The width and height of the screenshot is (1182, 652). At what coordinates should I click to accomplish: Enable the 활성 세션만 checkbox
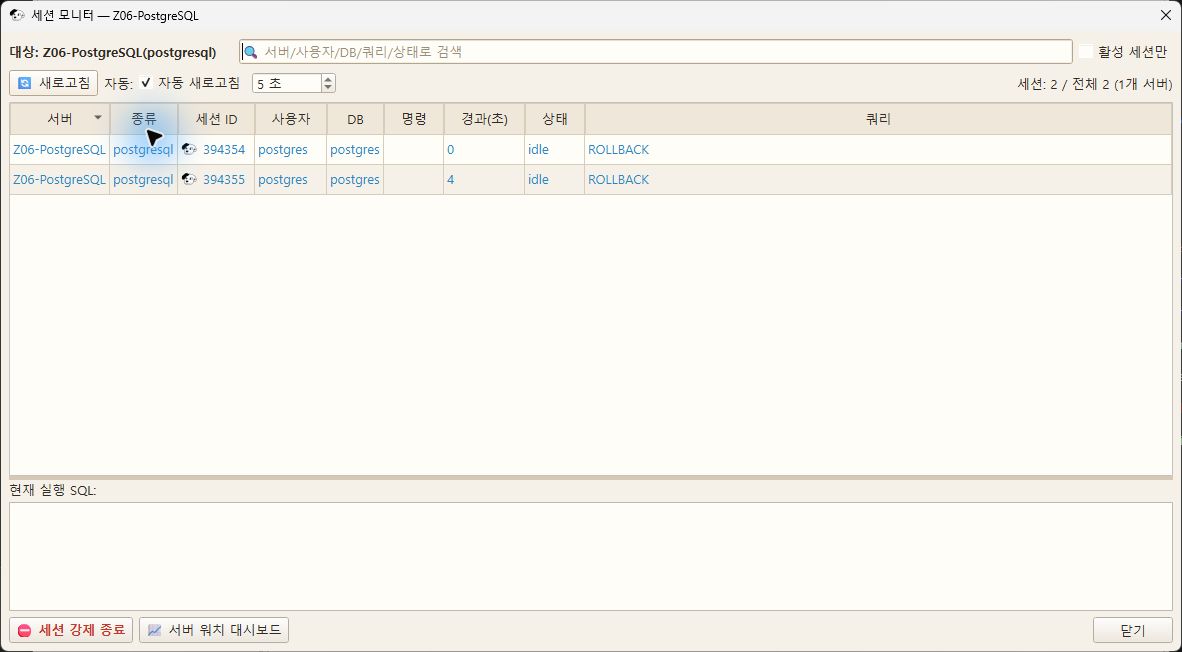[x=1086, y=52]
